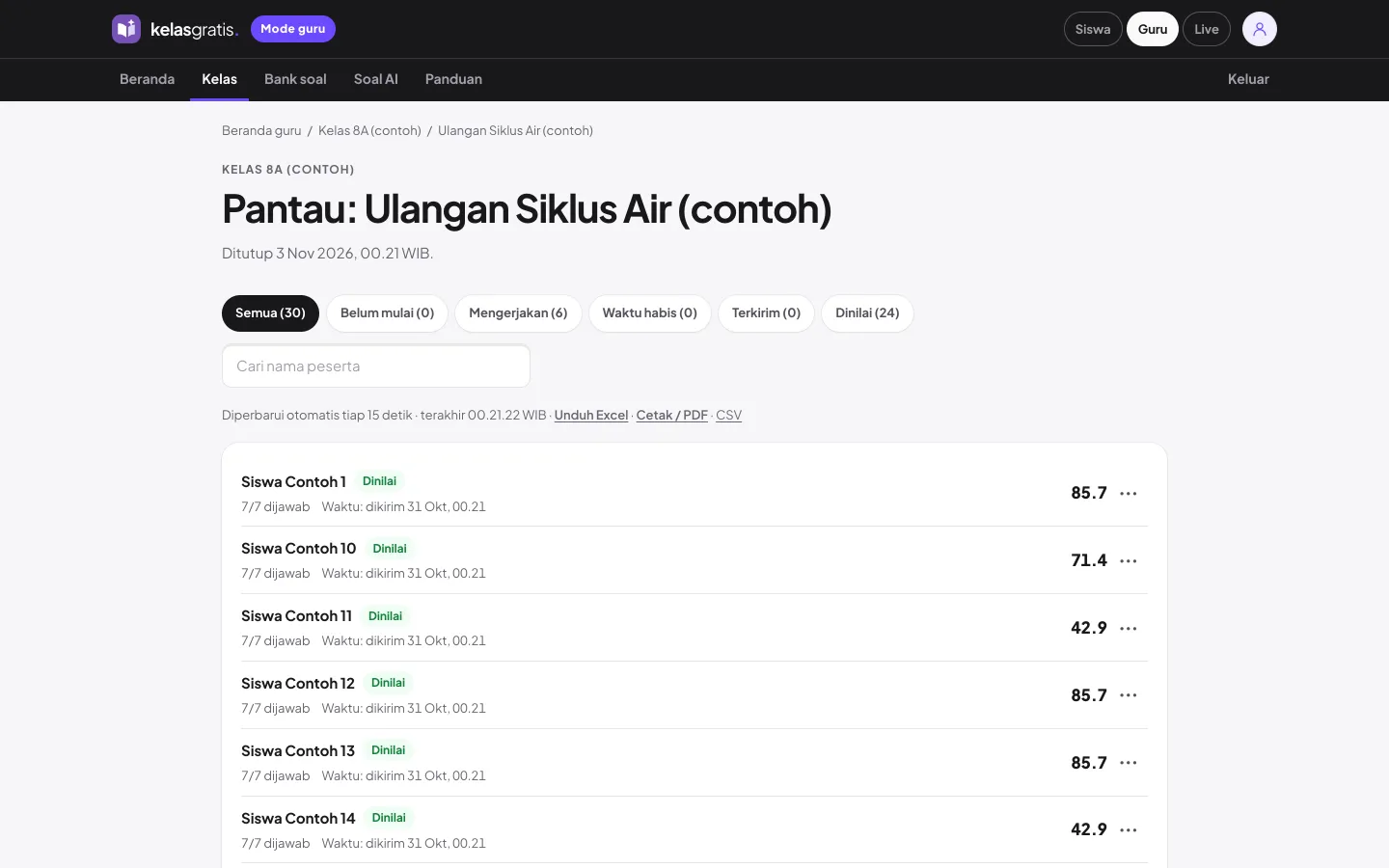Click the Ulangan Siklus Air (contoh) breadcrumb

coord(515,130)
